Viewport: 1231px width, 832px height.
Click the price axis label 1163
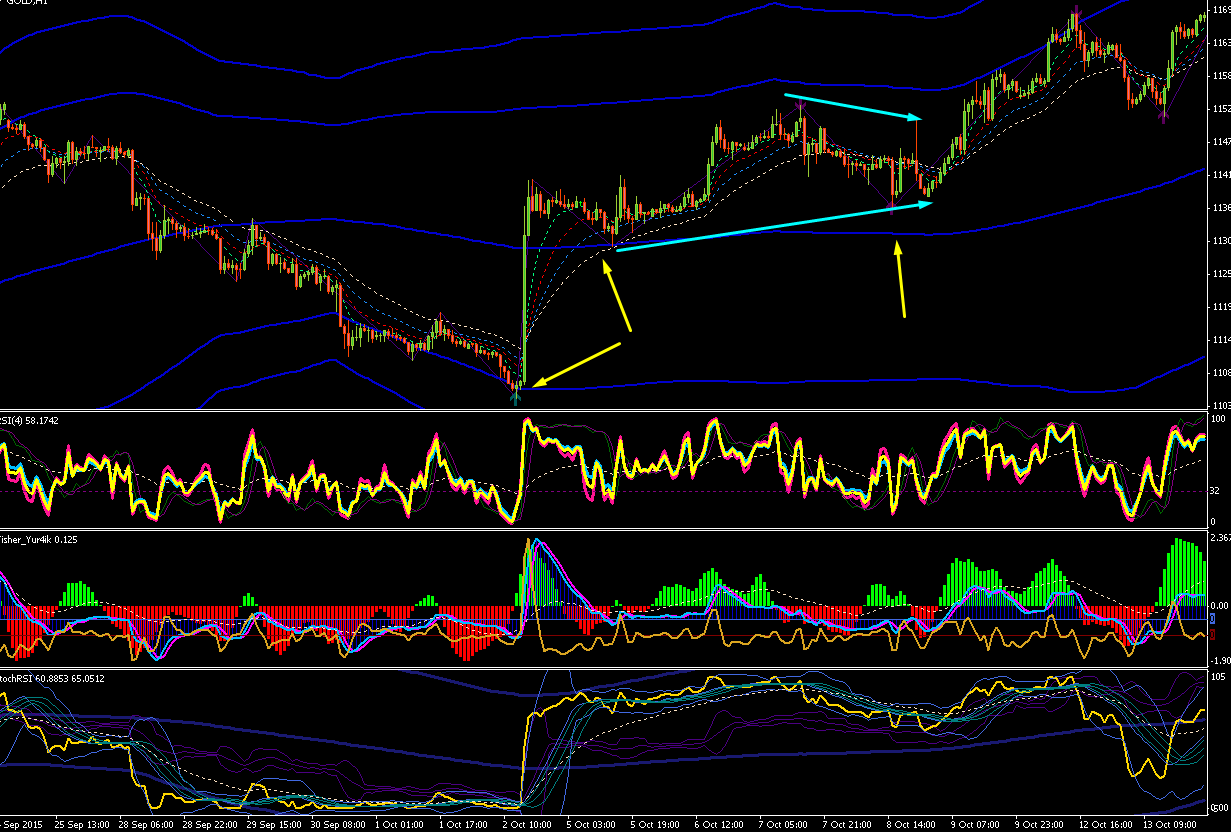click(x=1221, y=43)
